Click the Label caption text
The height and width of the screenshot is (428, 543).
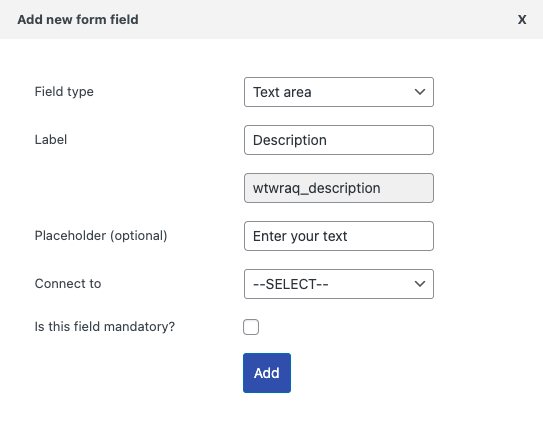click(51, 140)
